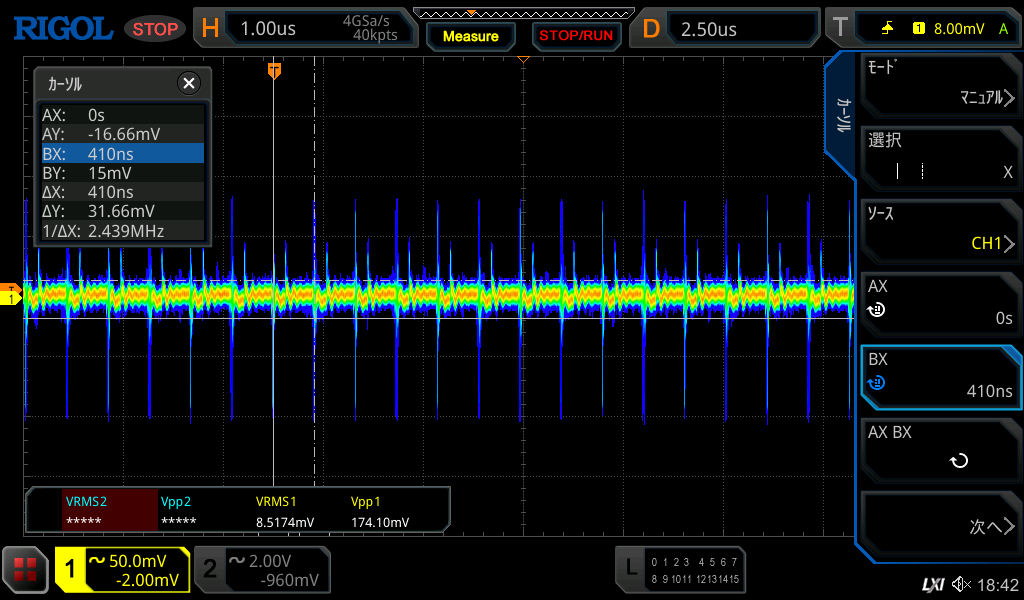Open the red grid function menu icon
Image resolution: width=1024 pixels, height=600 pixels.
pyautogui.click(x=25, y=571)
